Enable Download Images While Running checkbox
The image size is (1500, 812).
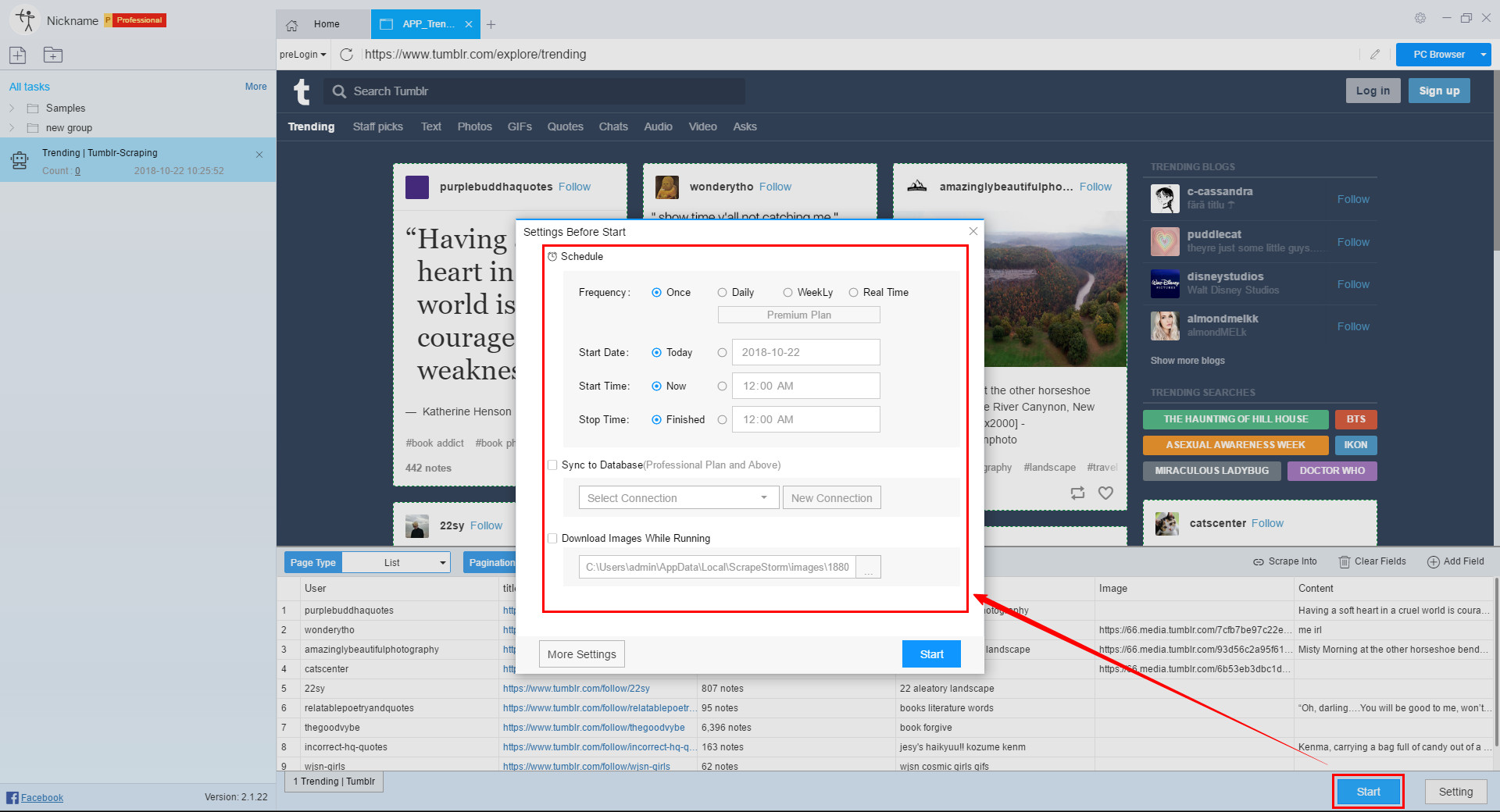click(x=552, y=538)
